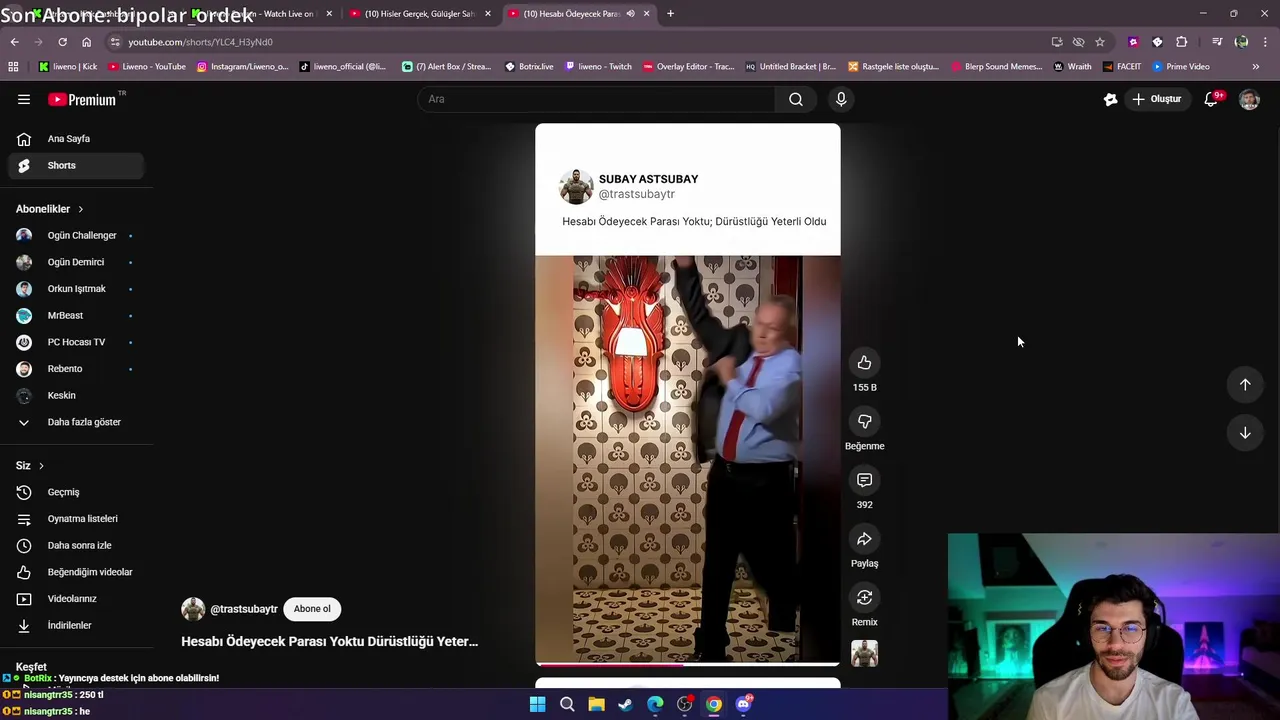Open taskbar search
The height and width of the screenshot is (720, 1280).
click(x=567, y=704)
